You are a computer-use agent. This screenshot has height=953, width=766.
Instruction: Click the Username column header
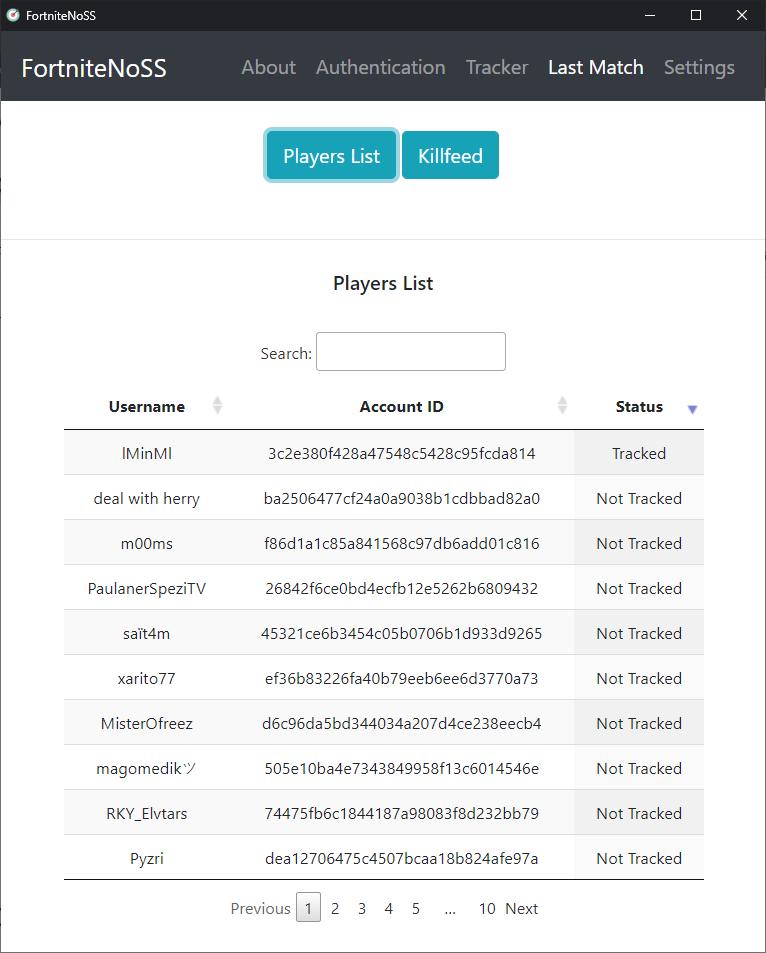tap(147, 407)
